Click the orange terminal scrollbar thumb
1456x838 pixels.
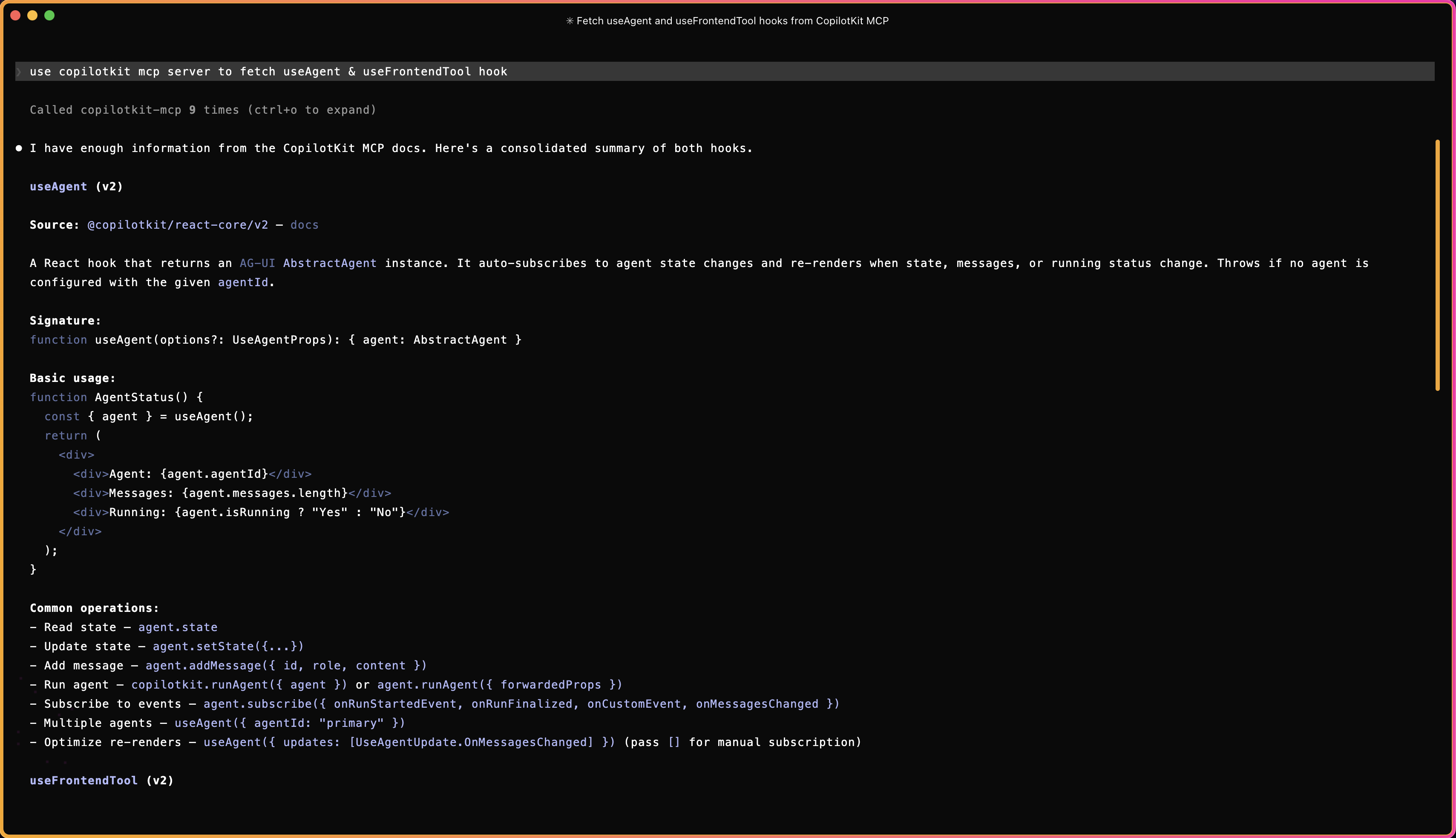[x=1437, y=265]
